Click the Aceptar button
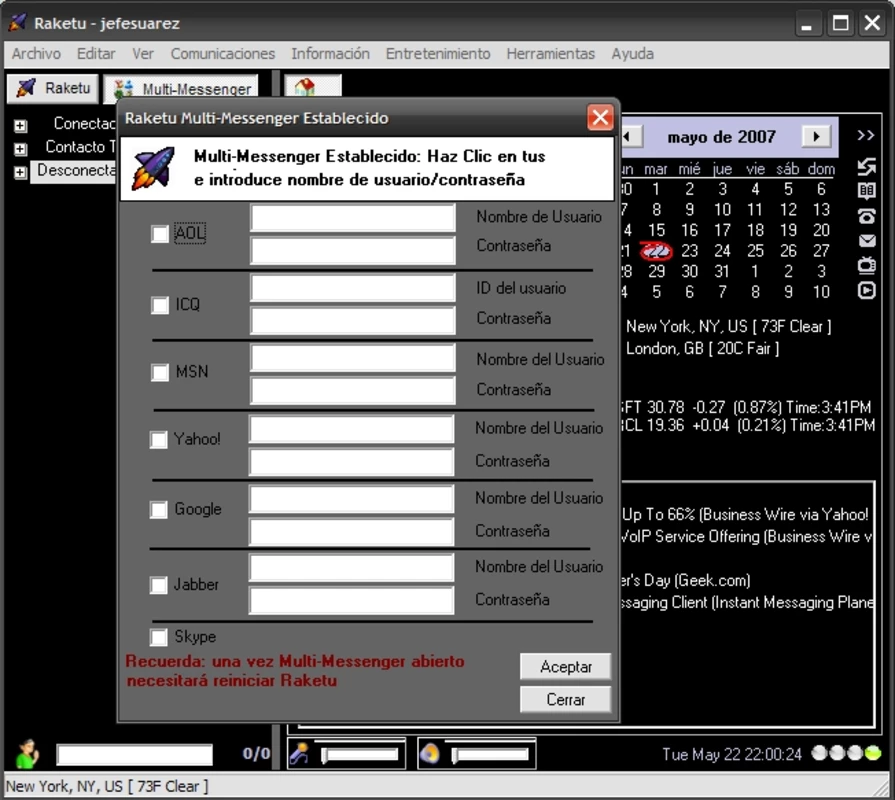 tap(566, 666)
